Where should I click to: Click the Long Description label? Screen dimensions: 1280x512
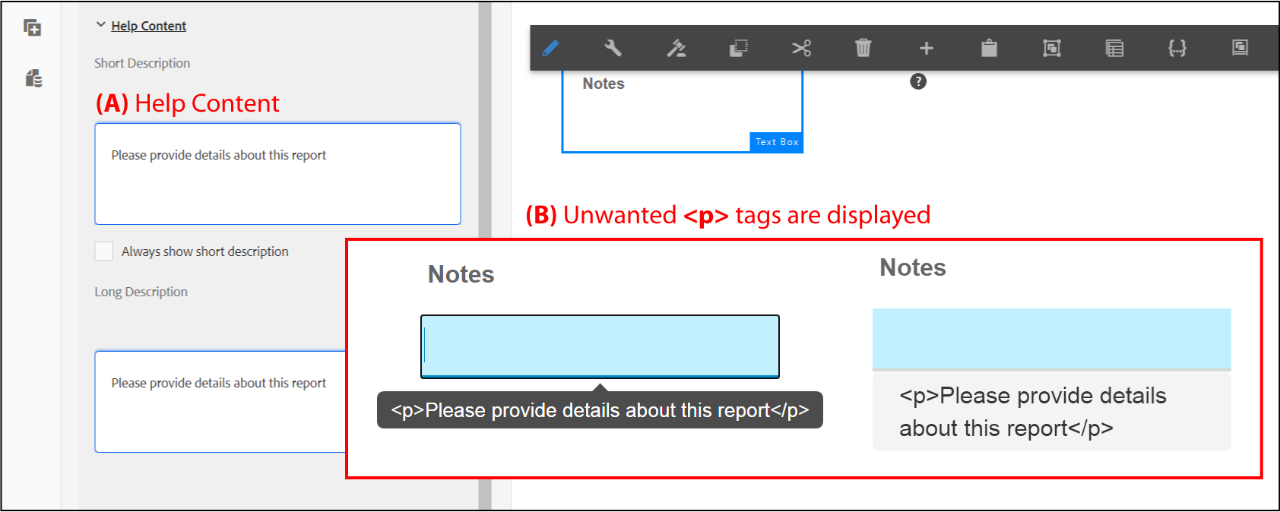point(141,292)
